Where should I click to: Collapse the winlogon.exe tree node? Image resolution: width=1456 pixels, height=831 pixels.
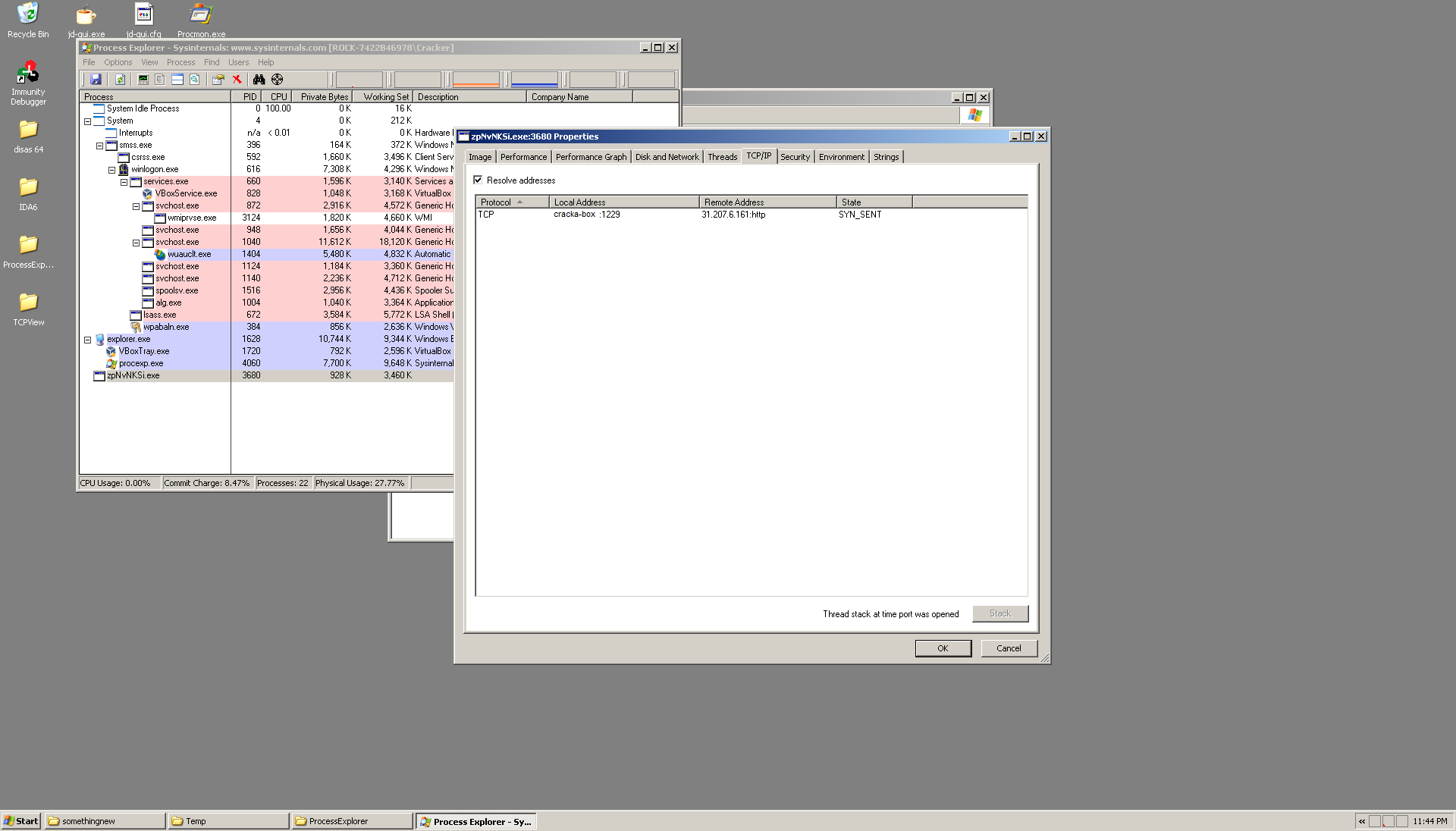111,170
